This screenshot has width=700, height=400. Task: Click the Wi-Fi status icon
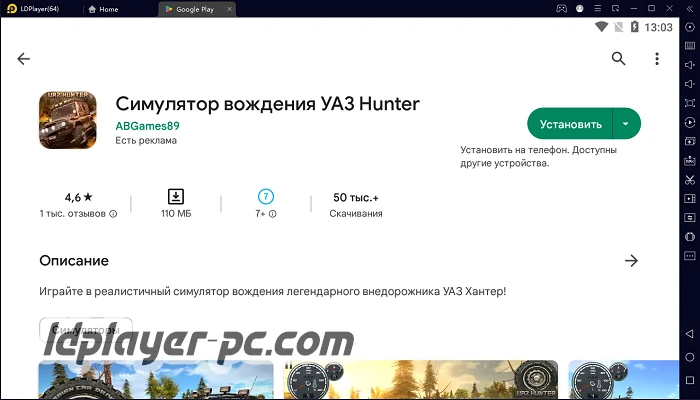point(601,27)
